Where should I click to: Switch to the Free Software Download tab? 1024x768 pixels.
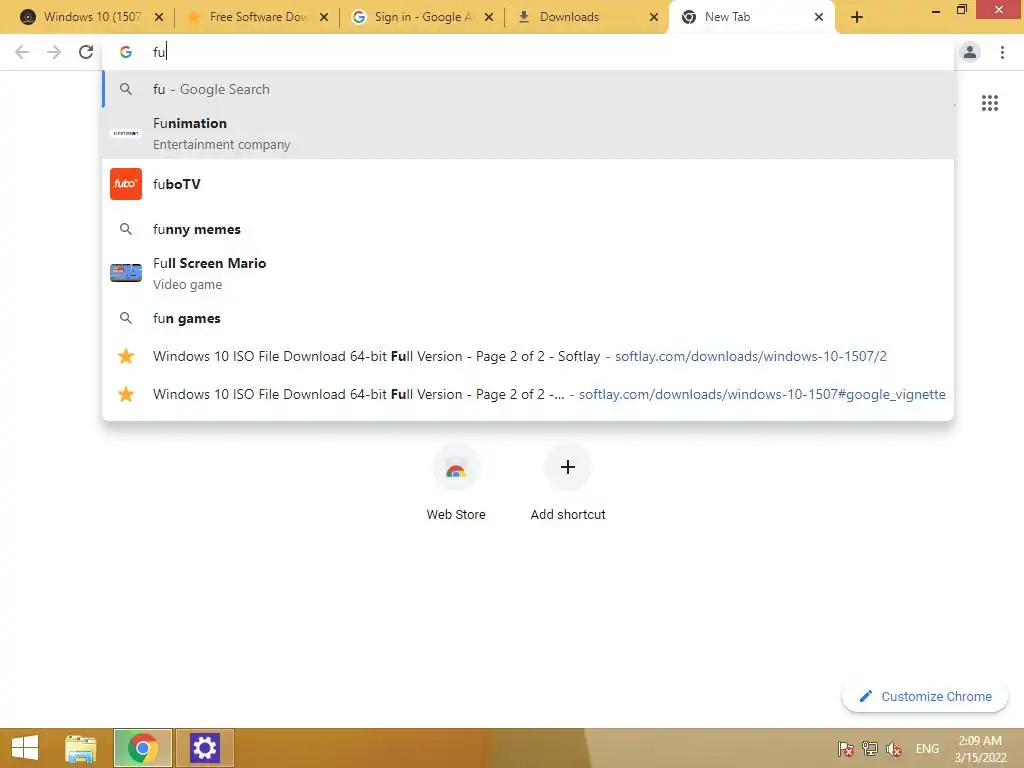pos(257,18)
